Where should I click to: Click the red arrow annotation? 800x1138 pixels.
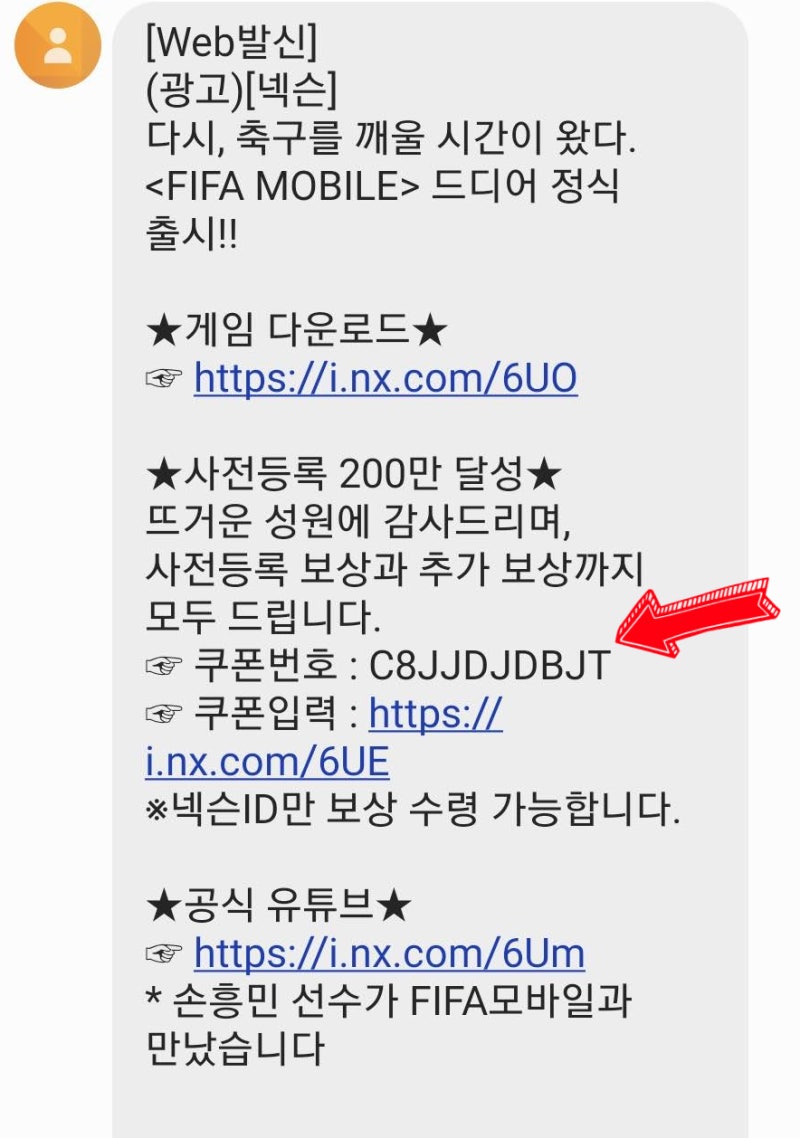697,615
